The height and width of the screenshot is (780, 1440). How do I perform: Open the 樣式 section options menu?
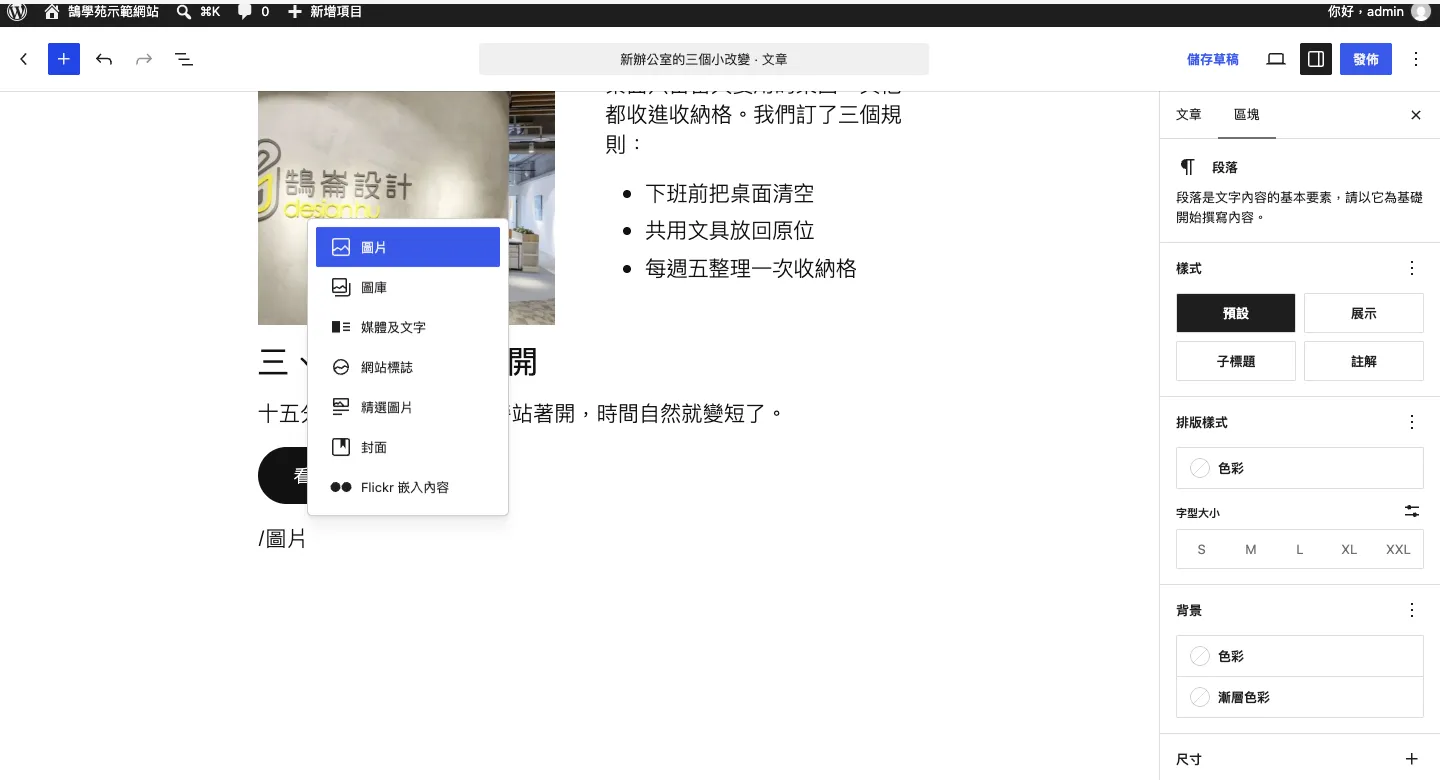[1412, 268]
